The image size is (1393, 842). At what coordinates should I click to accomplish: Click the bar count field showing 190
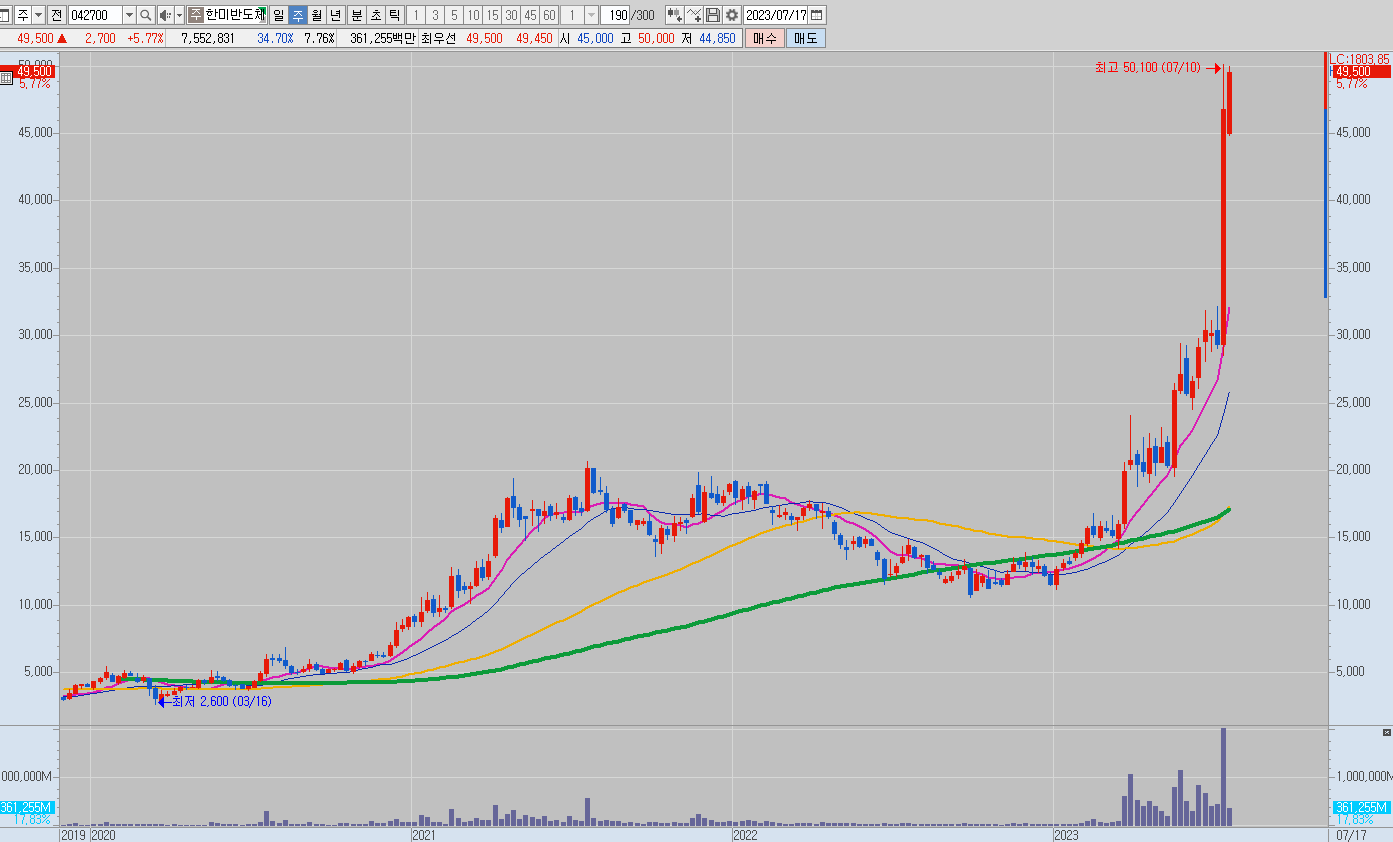coord(615,15)
